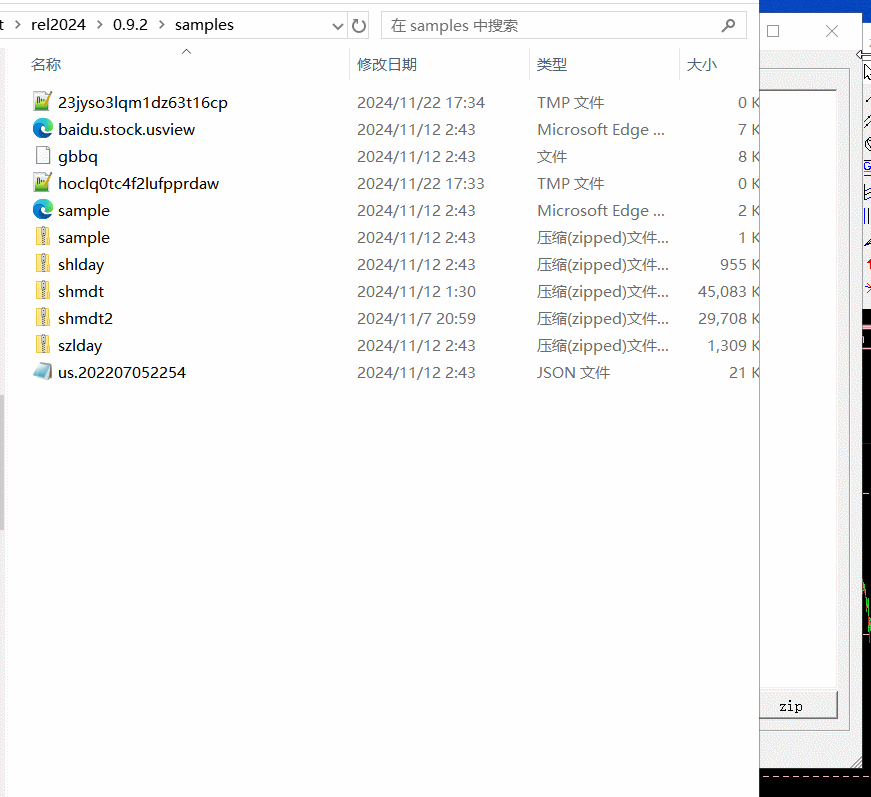Screen dimensions: 871x797
Task: Go to the 0.9.2 folder breadcrumb
Action: tap(130, 25)
